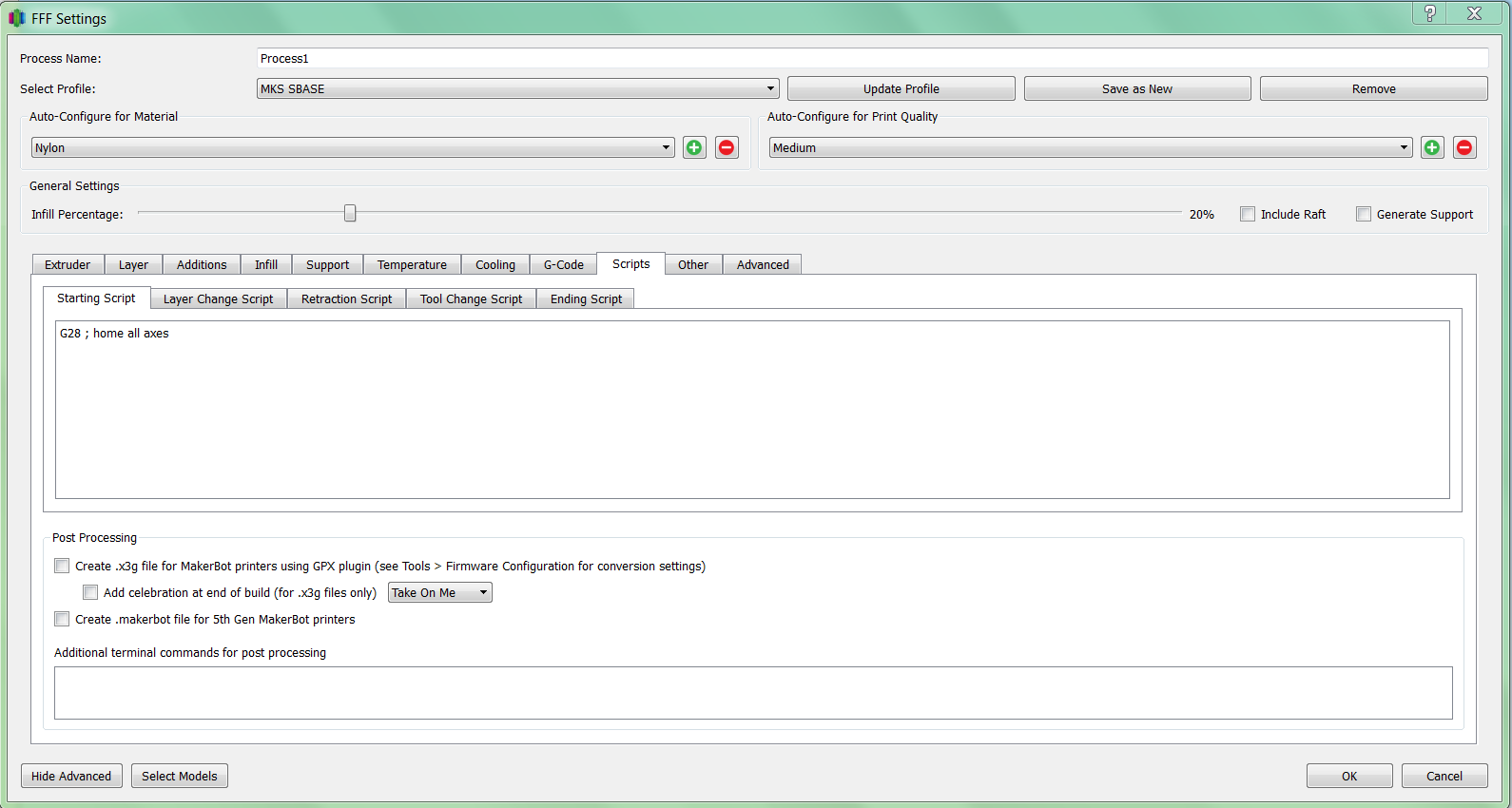The height and width of the screenshot is (808, 1512).
Task: Switch to the Tool Change Script sub-tab
Action: click(472, 298)
